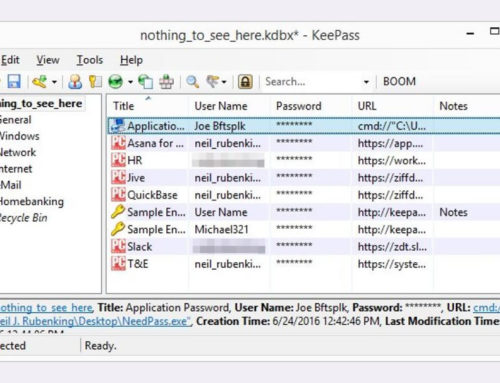Click the Save database icon
The image size is (500, 383).
click(x=14, y=81)
